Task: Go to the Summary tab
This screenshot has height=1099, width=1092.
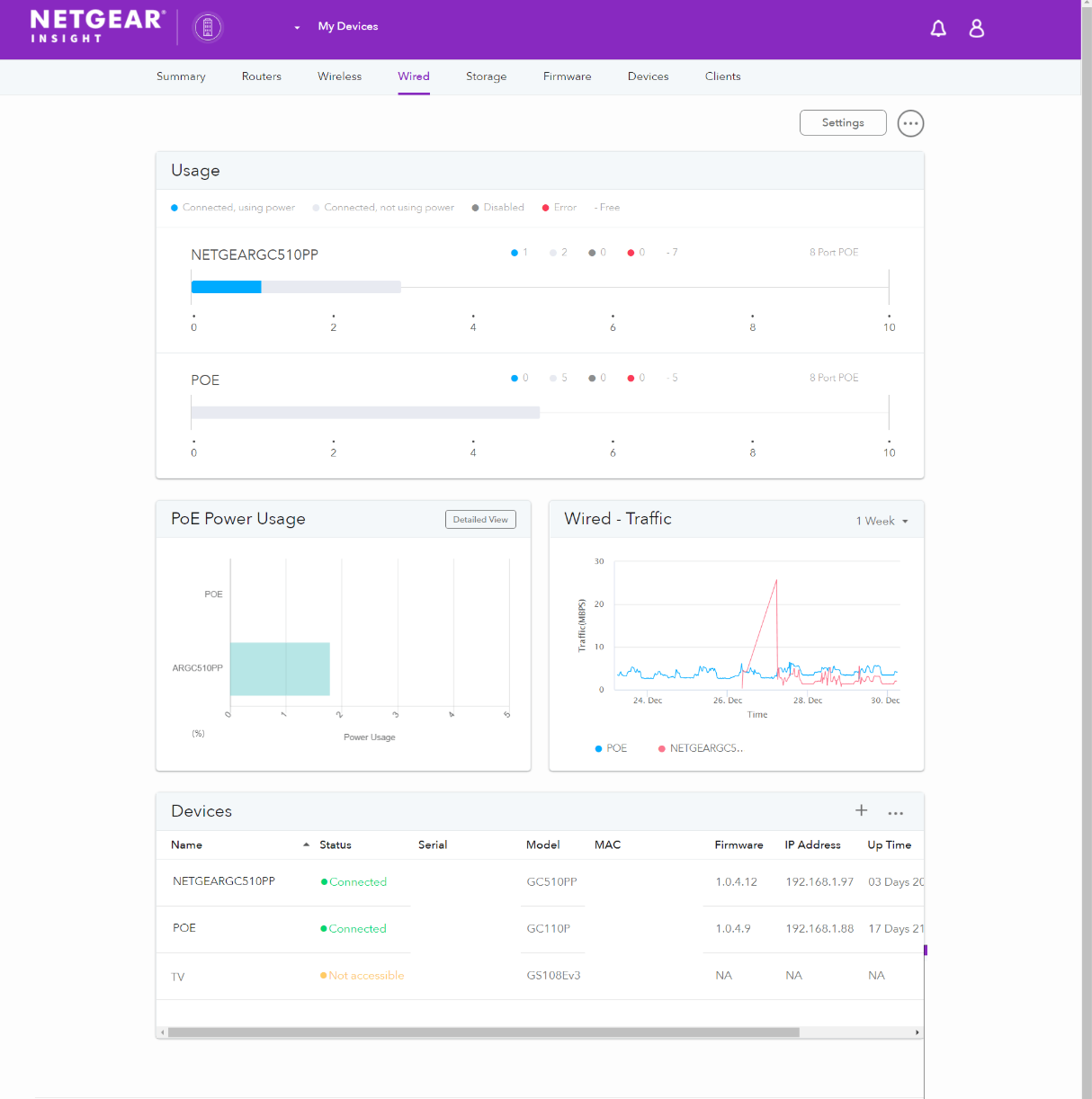Action: click(x=181, y=76)
